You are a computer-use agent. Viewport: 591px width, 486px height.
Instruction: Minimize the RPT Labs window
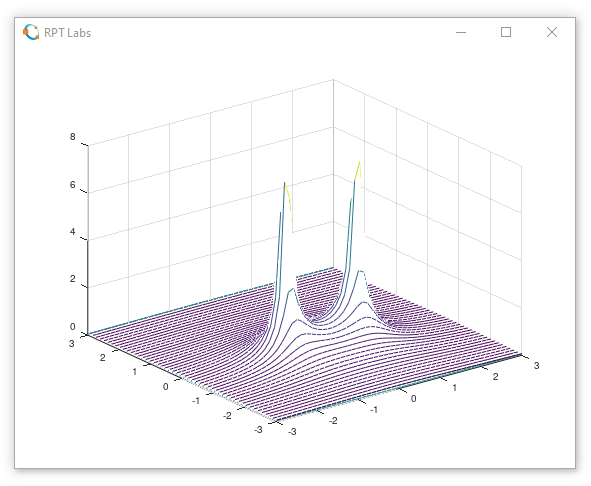click(x=461, y=32)
